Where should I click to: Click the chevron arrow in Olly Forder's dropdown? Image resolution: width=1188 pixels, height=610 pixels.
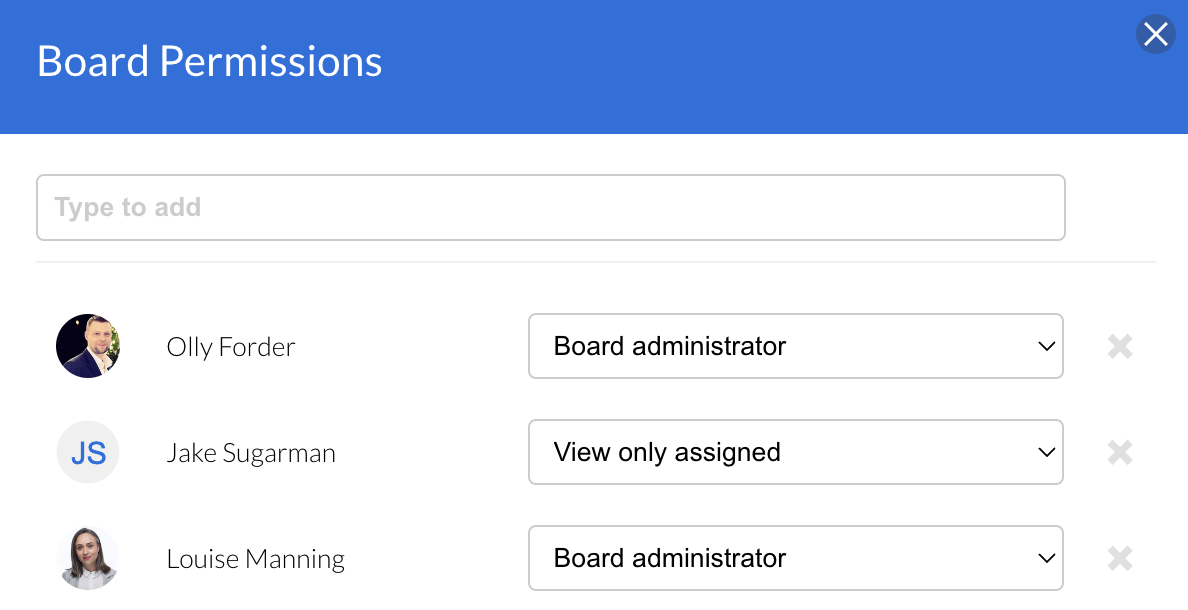1046,347
